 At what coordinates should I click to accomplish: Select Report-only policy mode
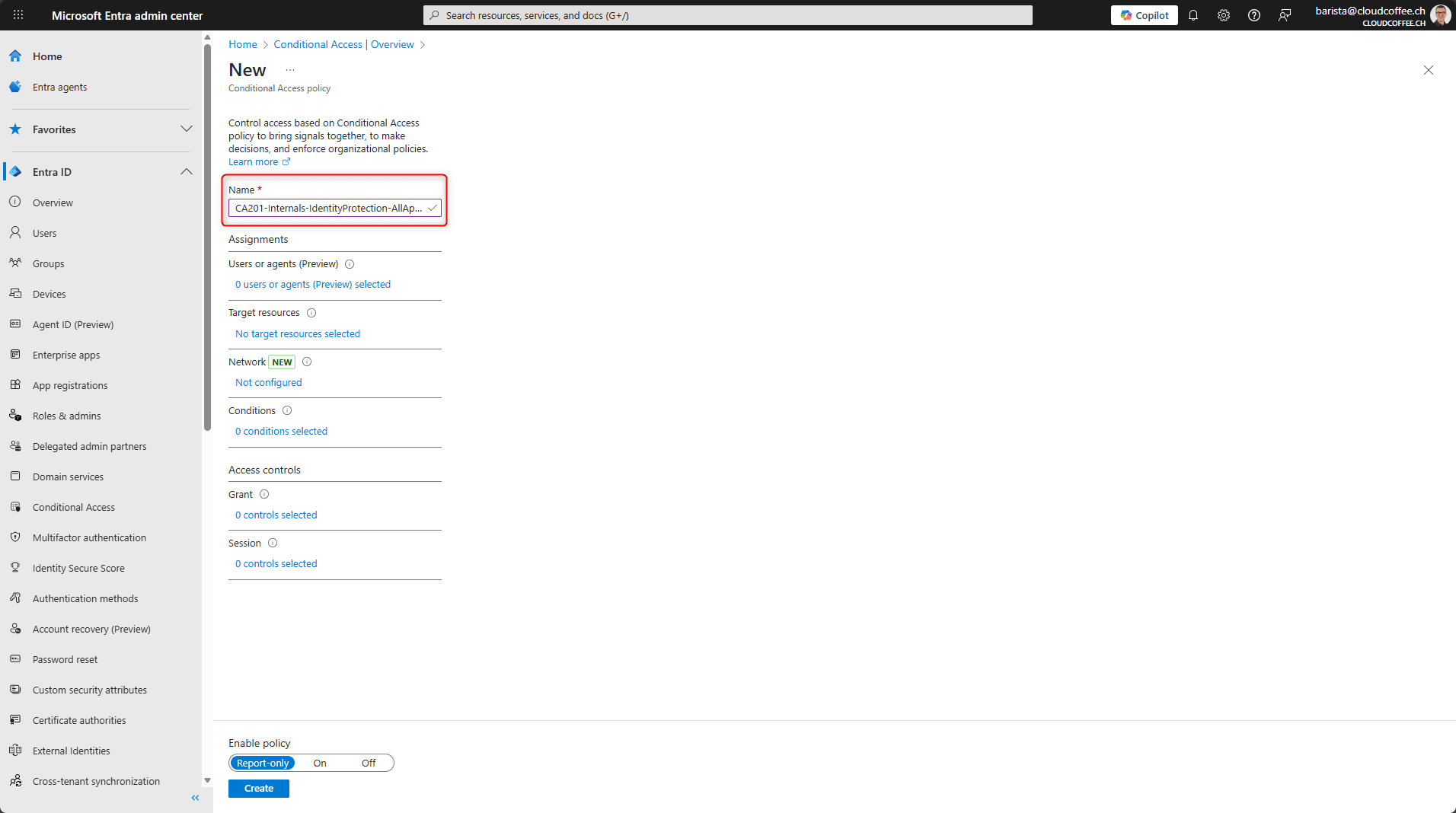click(x=263, y=764)
